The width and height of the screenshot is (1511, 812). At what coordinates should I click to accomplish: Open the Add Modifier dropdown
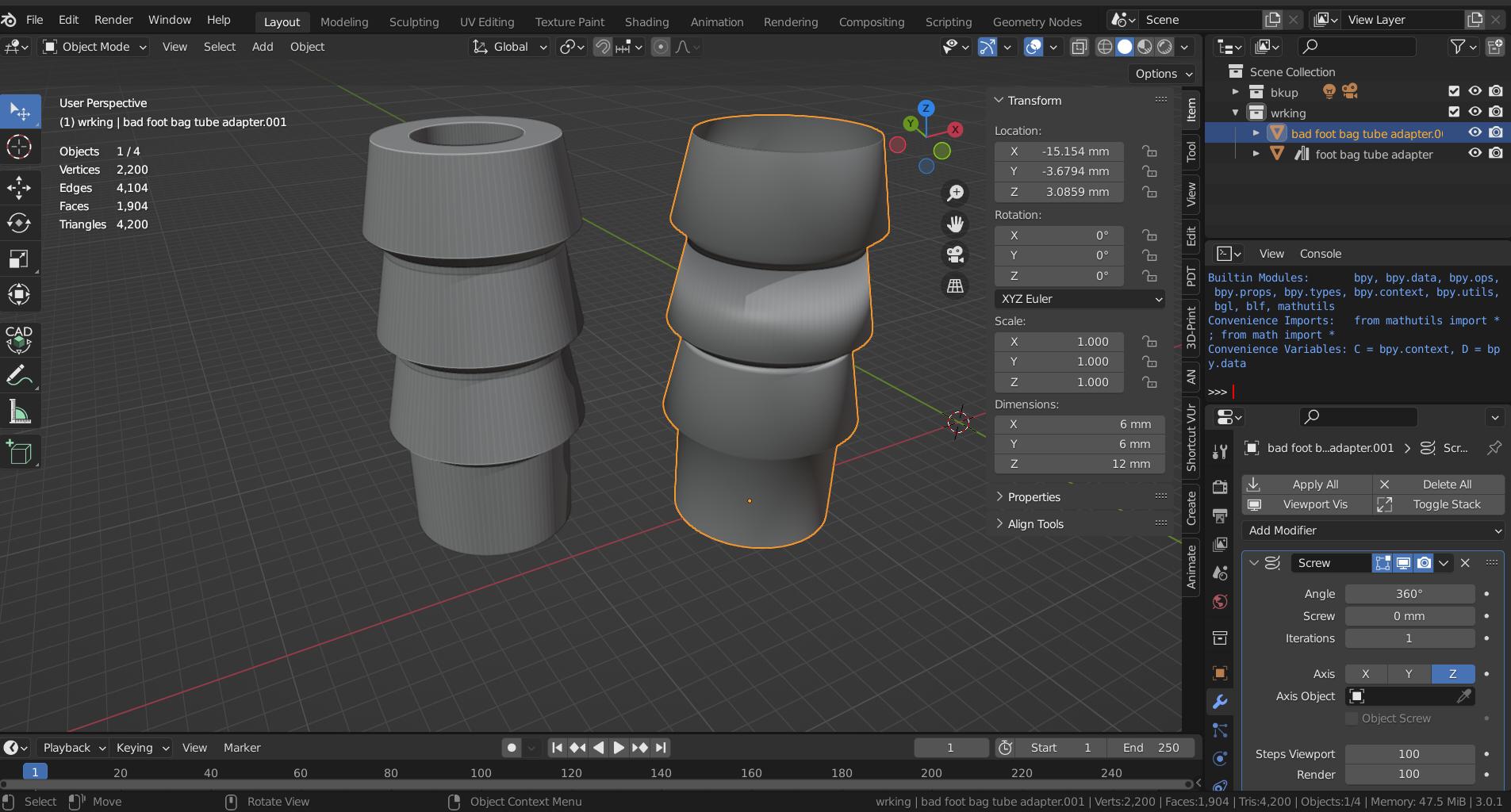click(x=1373, y=530)
